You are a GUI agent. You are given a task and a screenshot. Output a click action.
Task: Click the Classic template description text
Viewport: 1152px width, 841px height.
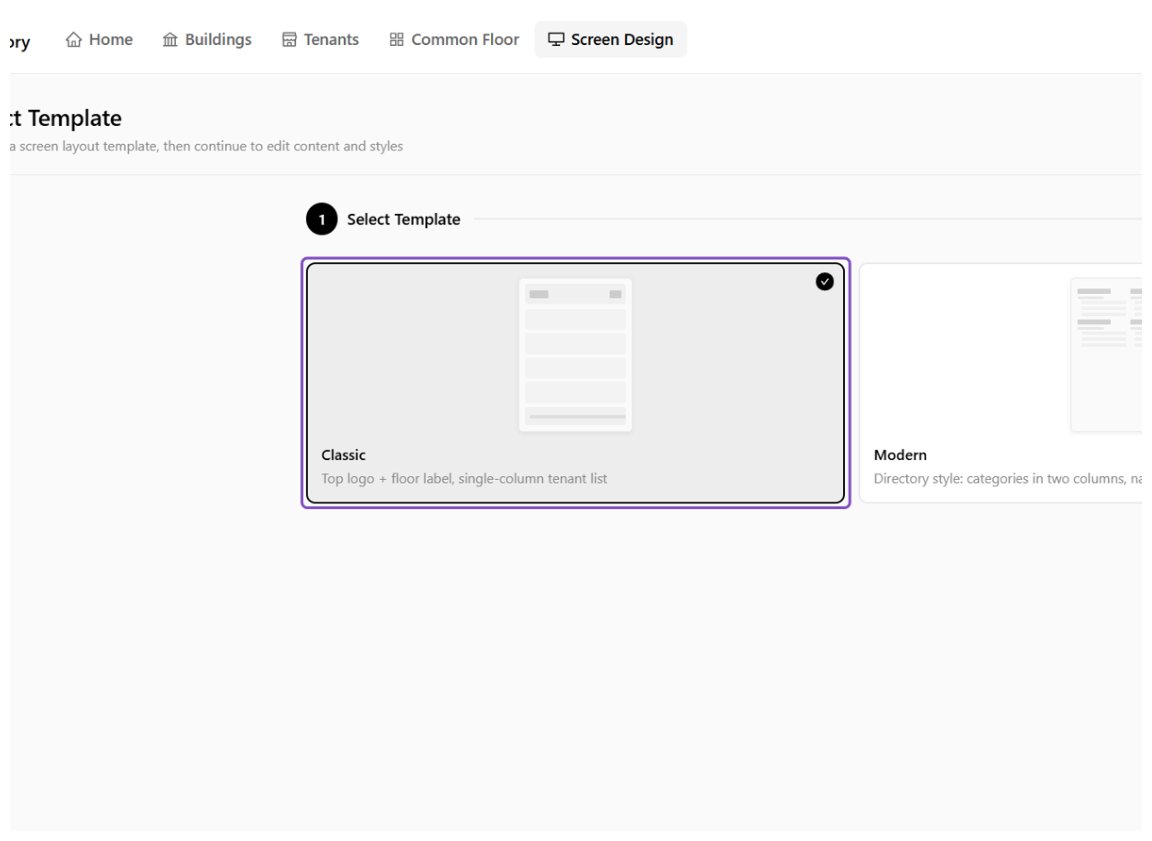[464, 479]
